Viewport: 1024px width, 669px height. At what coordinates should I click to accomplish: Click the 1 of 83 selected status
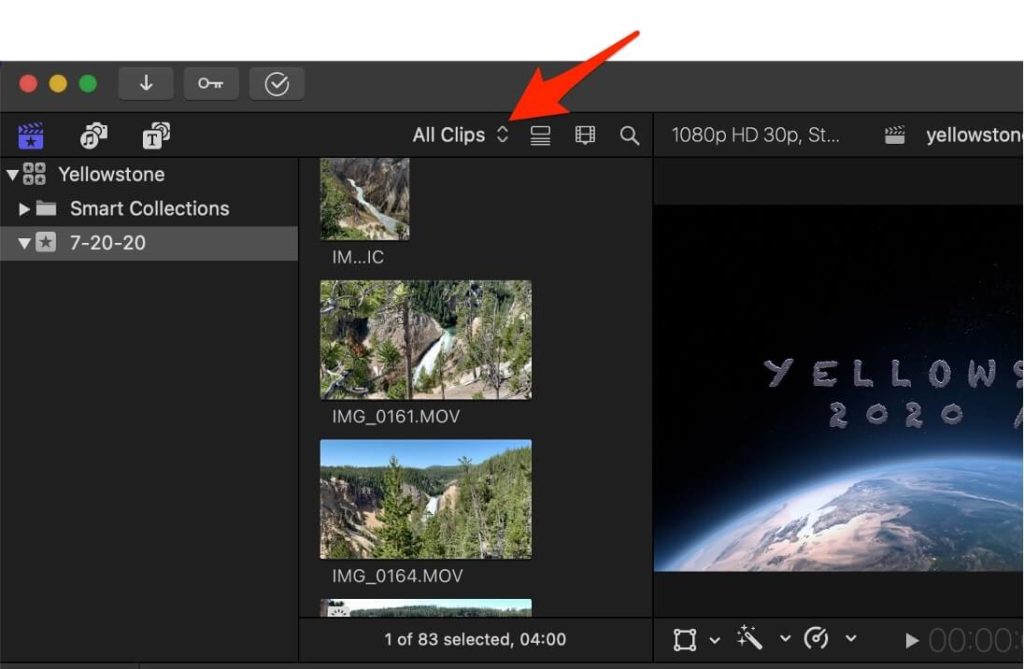[x=475, y=640]
